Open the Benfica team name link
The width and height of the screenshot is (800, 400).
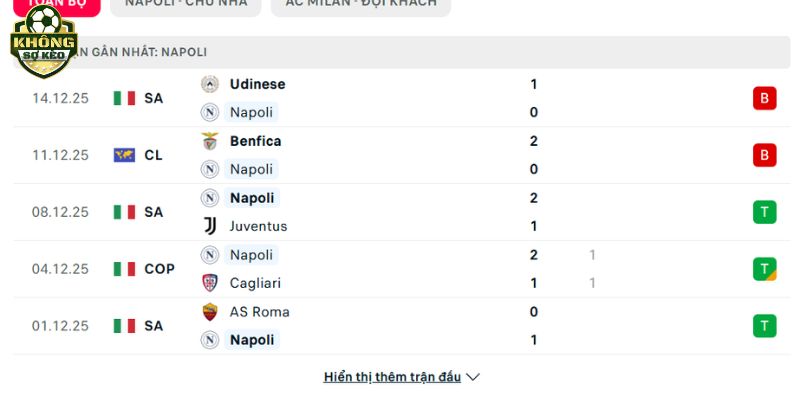tap(255, 141)
